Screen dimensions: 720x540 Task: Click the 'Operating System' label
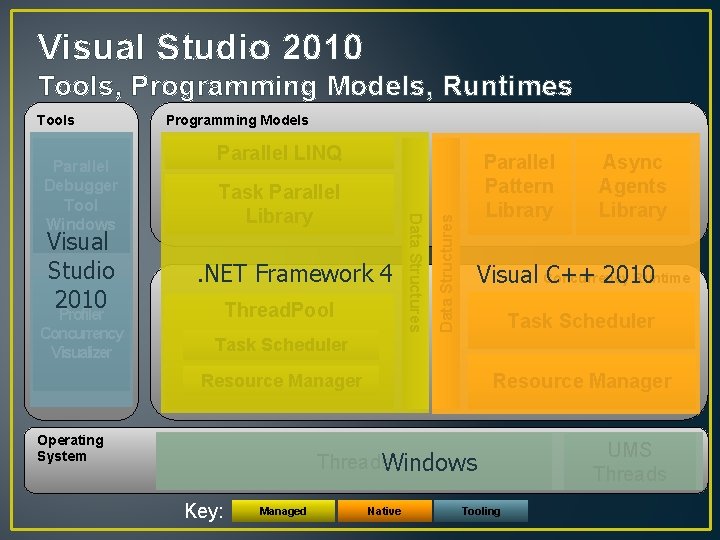(x=70, y=448)
